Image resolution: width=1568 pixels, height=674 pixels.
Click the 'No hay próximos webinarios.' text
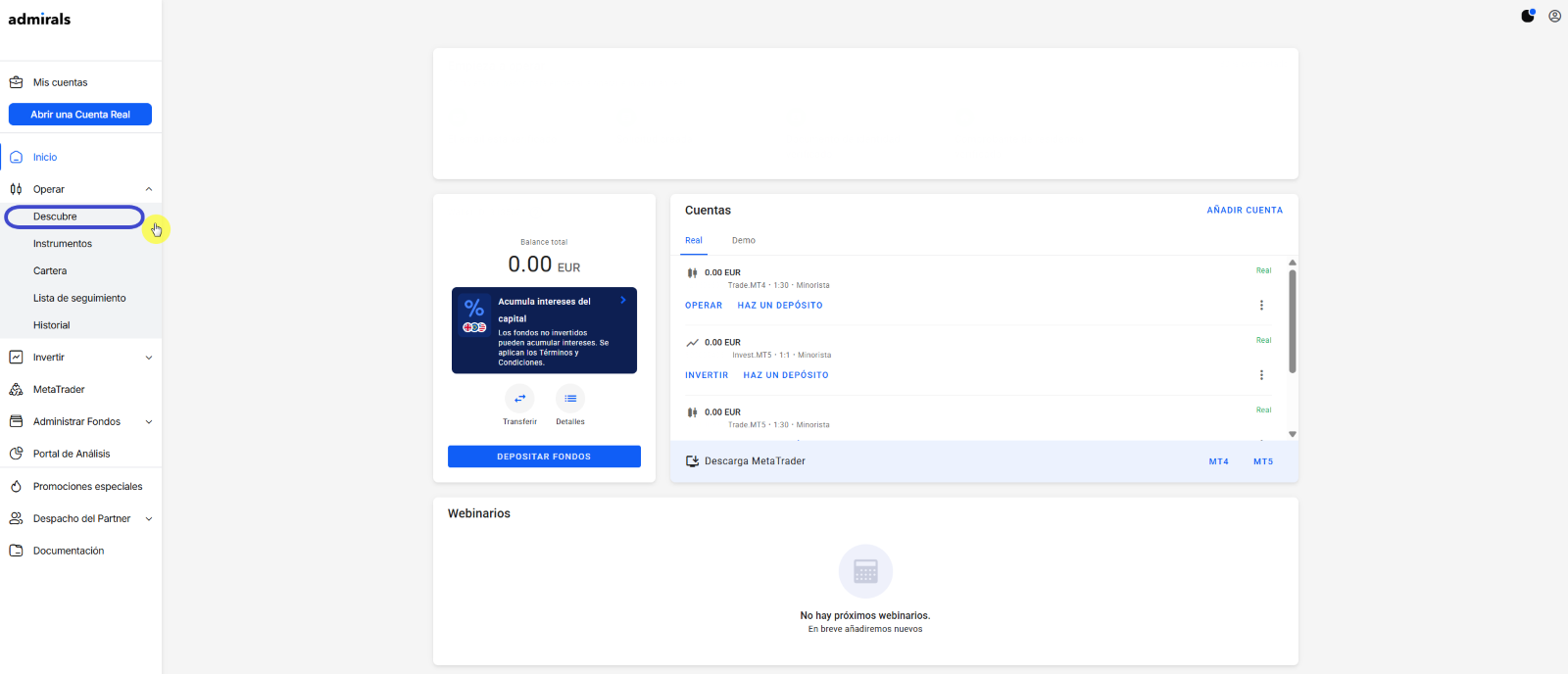click(x=865, y=616)
